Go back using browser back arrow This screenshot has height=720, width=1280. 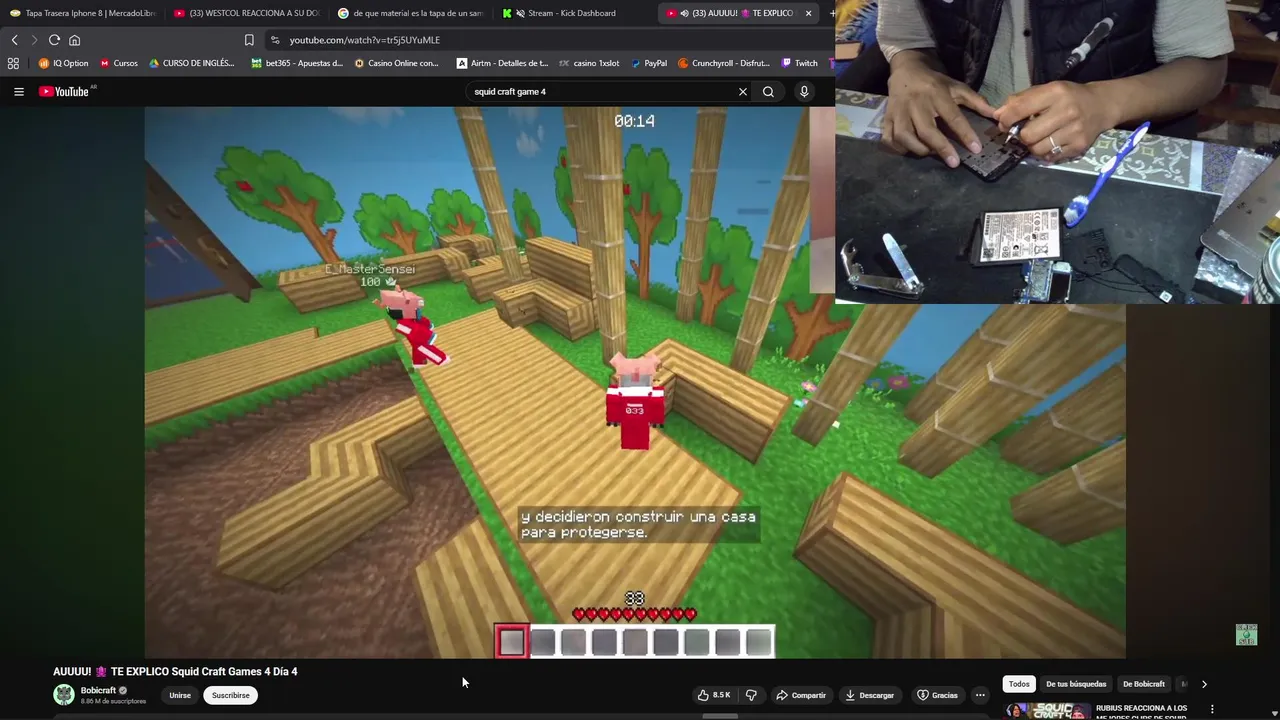(14, 40)
